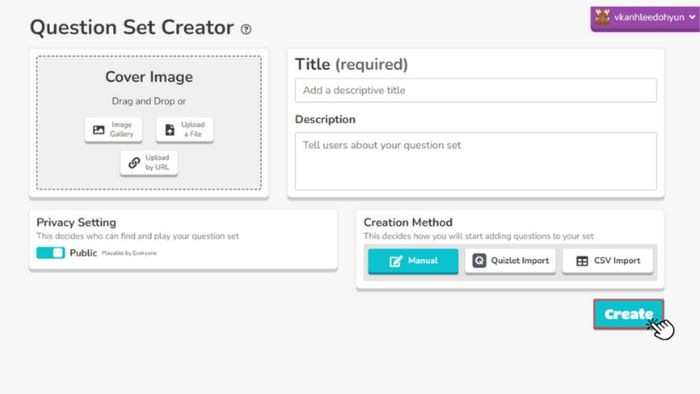Select Manual creation method
Image resolution: width=700 pixels, height=394 pixels.
pyautogui.click(x=413, y=261)
